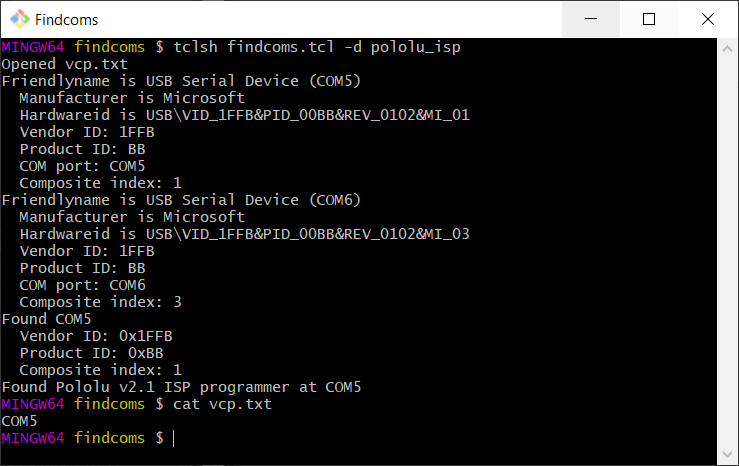739x466 pixels.
Task: Click the Findcoms window title text
Action: 66,20
